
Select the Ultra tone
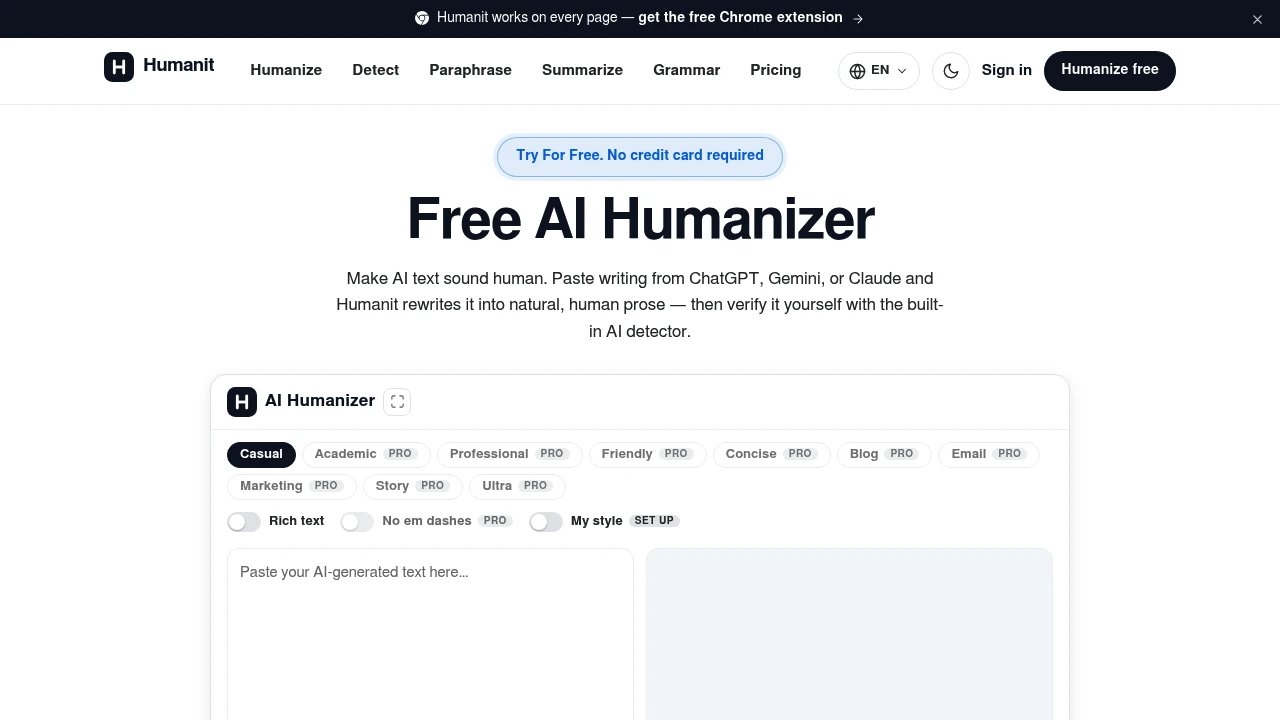click(x=517, y=487)
